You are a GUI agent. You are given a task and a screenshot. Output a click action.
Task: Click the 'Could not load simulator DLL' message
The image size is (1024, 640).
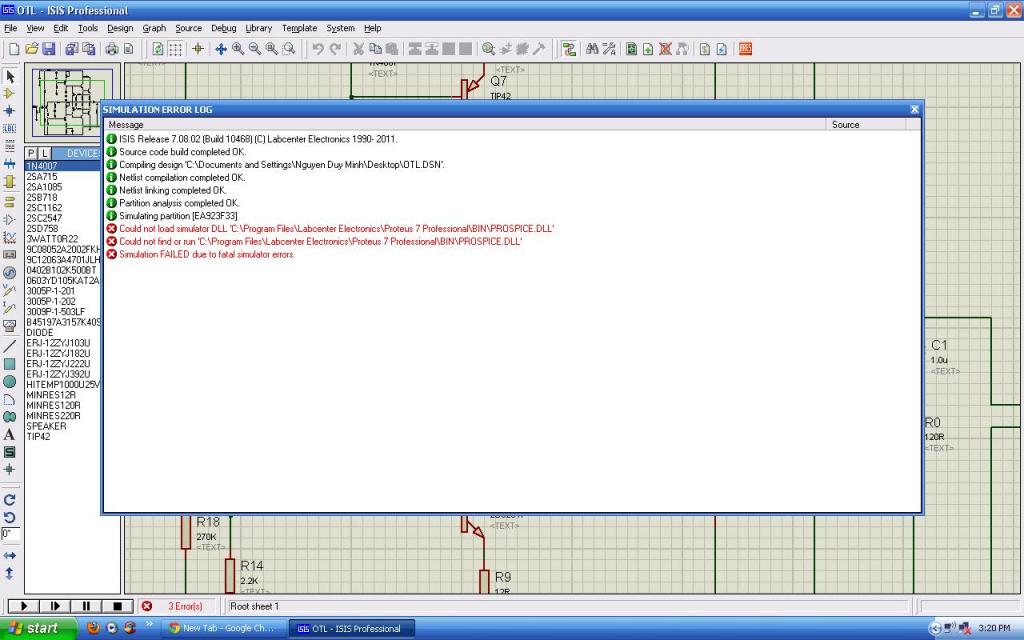336,229
